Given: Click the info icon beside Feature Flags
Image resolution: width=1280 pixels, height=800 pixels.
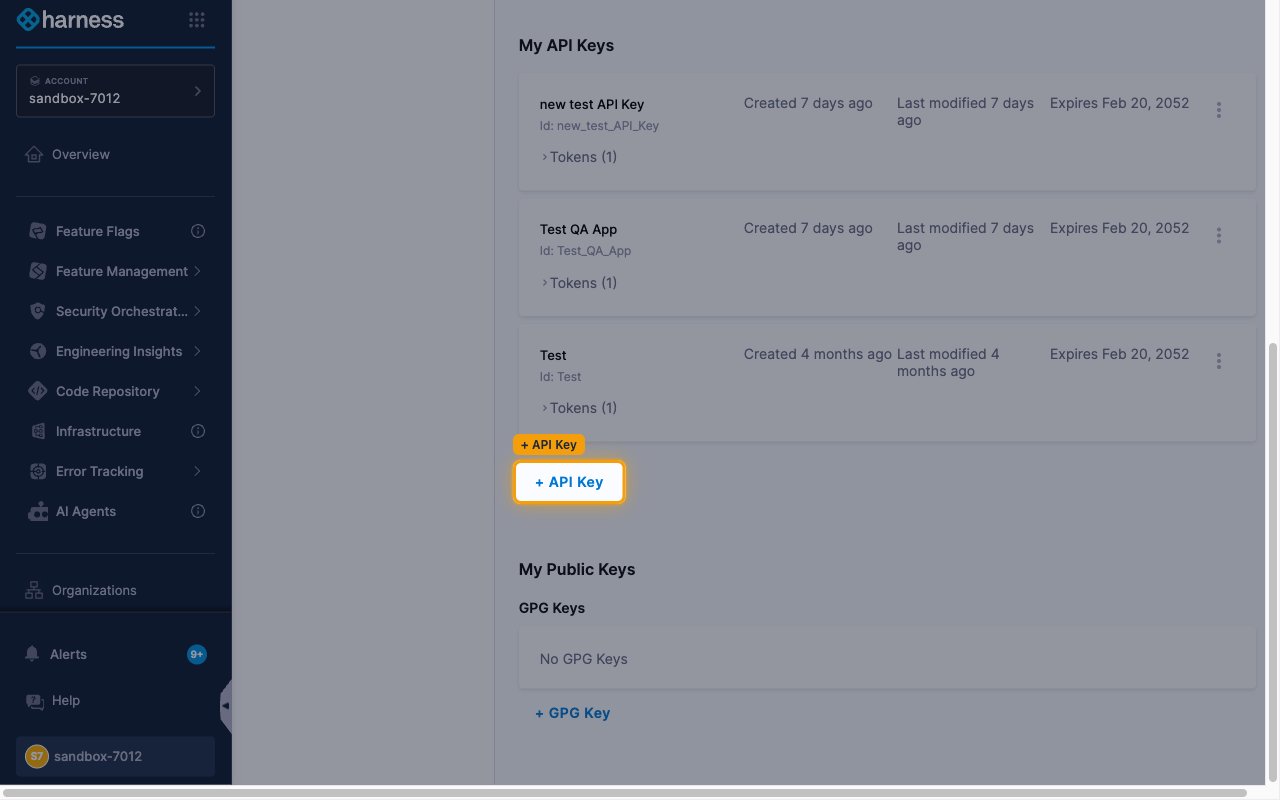Looking at the screenshot, I should pos(198,231).
